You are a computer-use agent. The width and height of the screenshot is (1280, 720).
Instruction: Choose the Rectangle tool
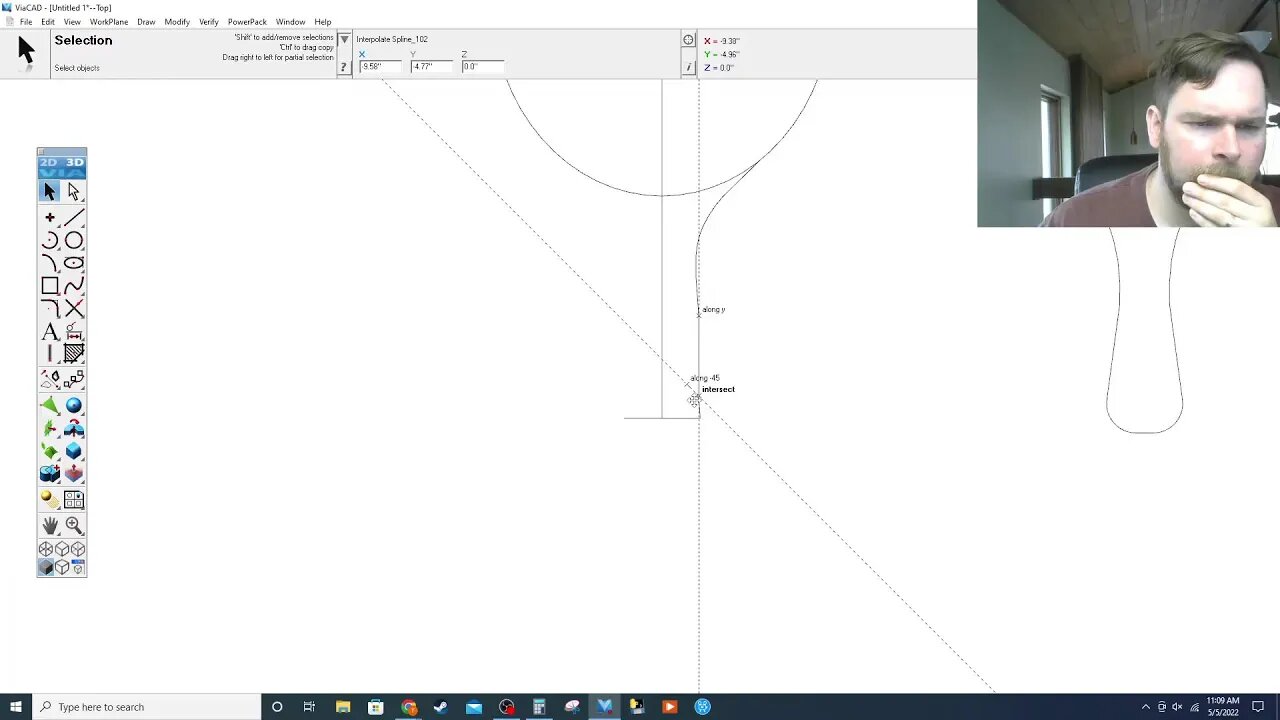(50, 286)
